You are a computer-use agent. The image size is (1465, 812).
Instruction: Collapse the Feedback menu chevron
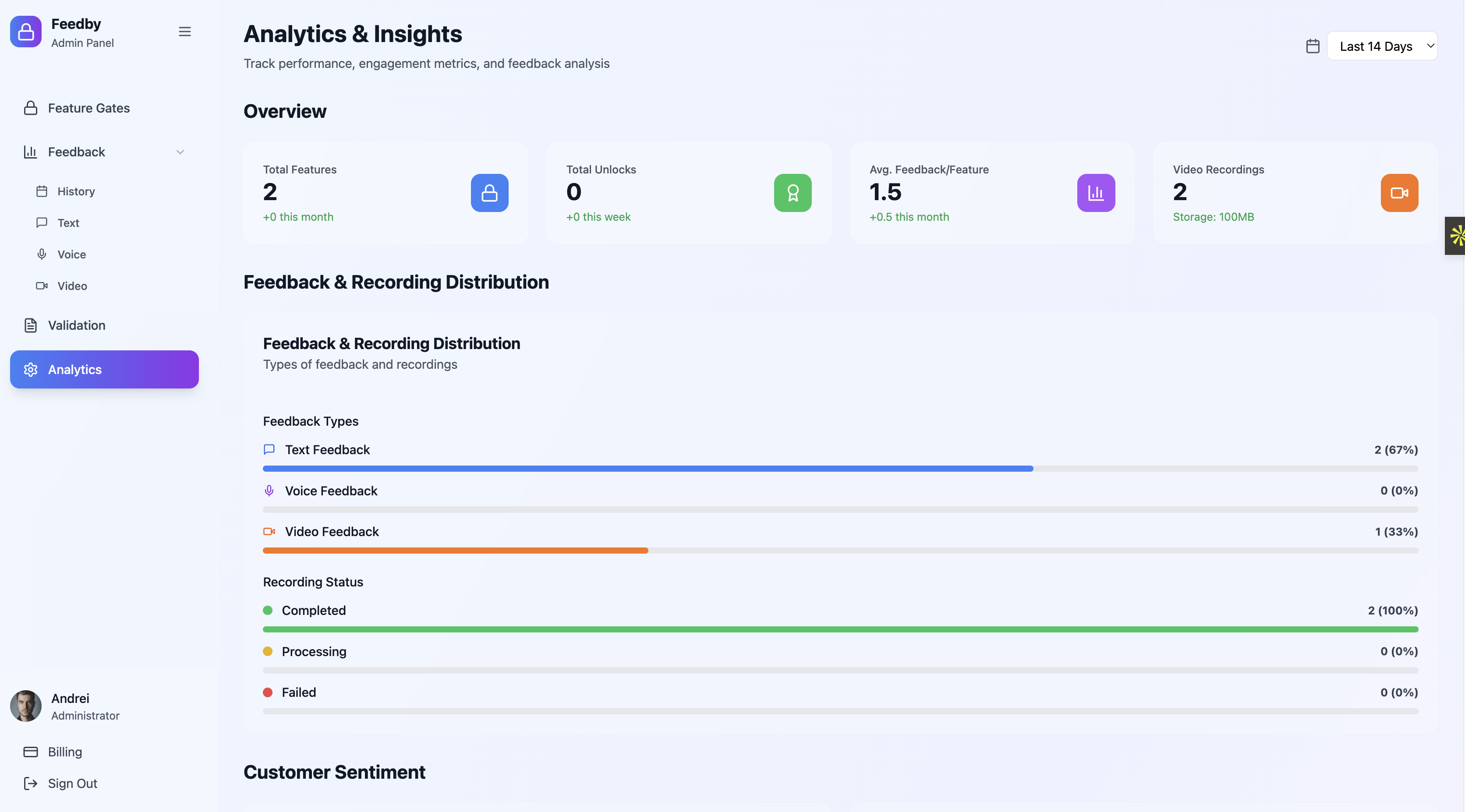pyautogui.click(x=180, y=152)
